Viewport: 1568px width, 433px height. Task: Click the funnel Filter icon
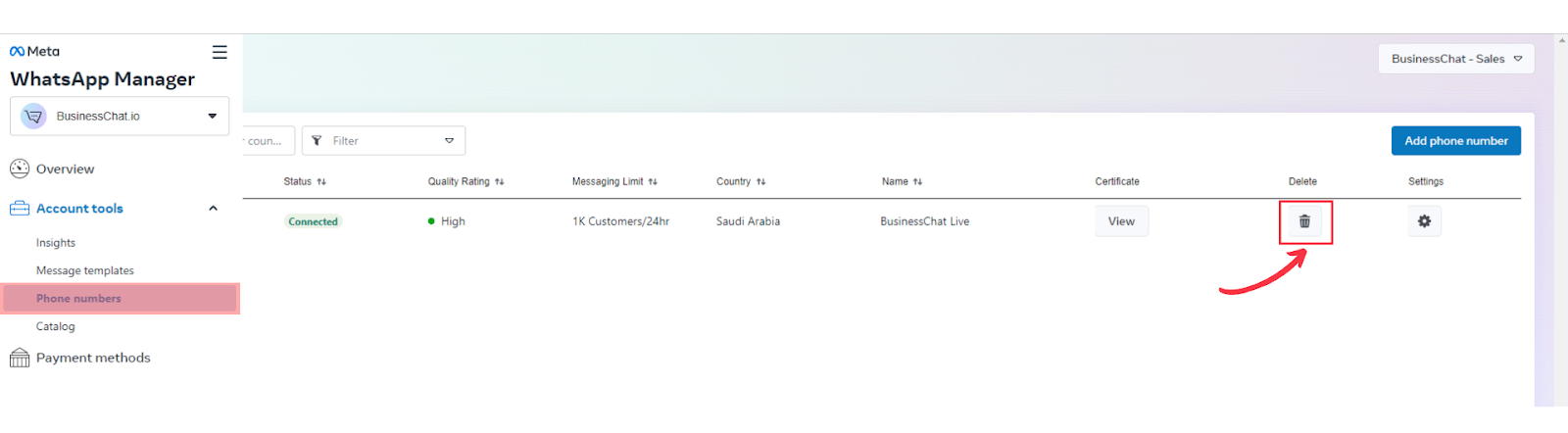tap(317, 141)
